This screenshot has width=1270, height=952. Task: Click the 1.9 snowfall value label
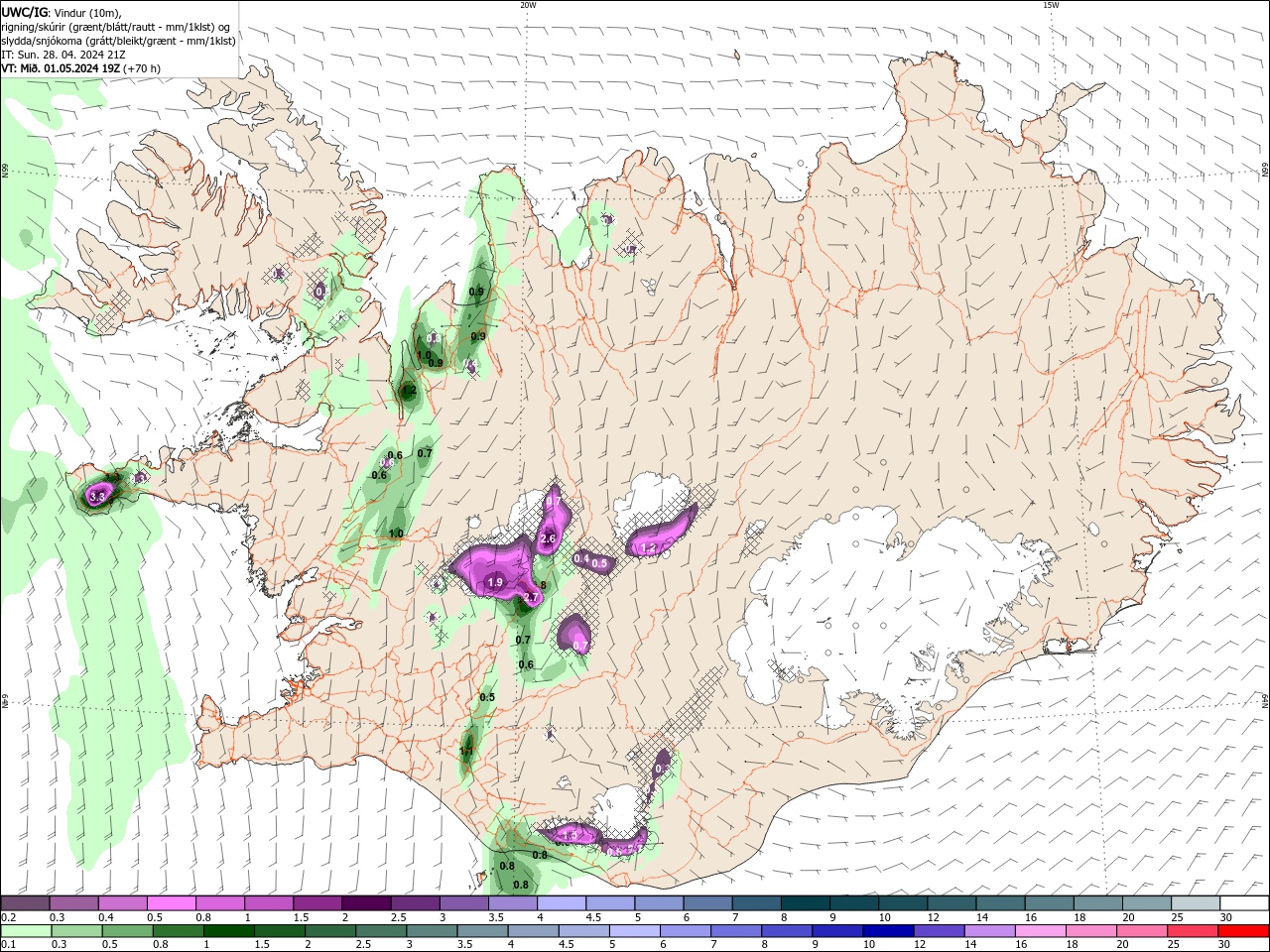[495, 582]
